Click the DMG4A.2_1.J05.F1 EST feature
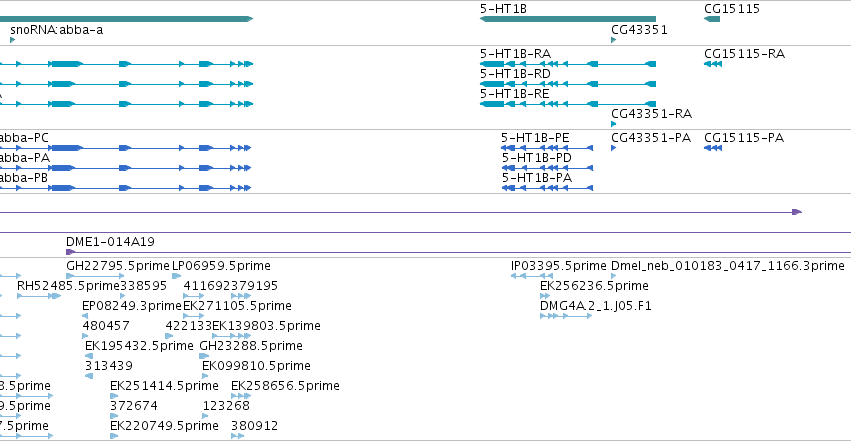Image resolution: width=851 pixels, height=441 pixels. pyautogui.click(x=566, y=316)
